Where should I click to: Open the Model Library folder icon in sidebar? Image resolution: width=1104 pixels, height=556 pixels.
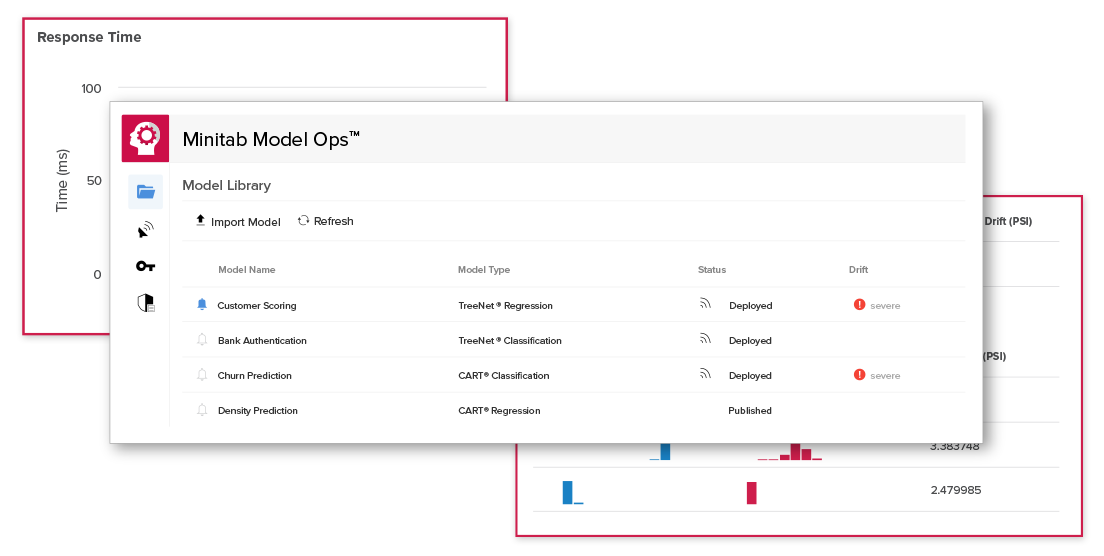tap(146, 192)
